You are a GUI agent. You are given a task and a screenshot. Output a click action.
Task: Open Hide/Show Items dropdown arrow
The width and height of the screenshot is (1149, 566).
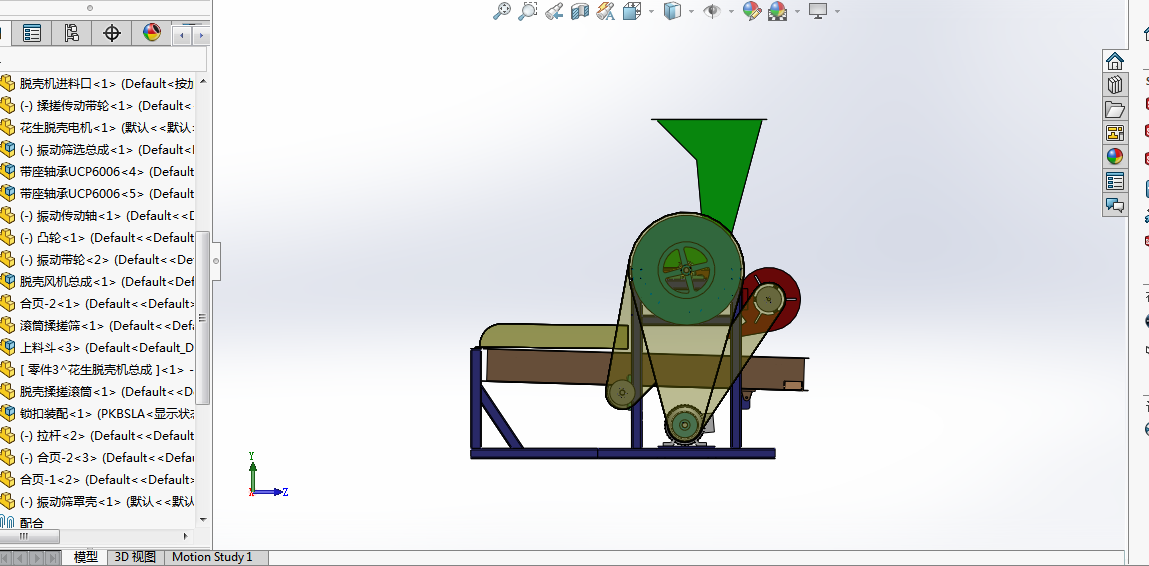(731, 12)
